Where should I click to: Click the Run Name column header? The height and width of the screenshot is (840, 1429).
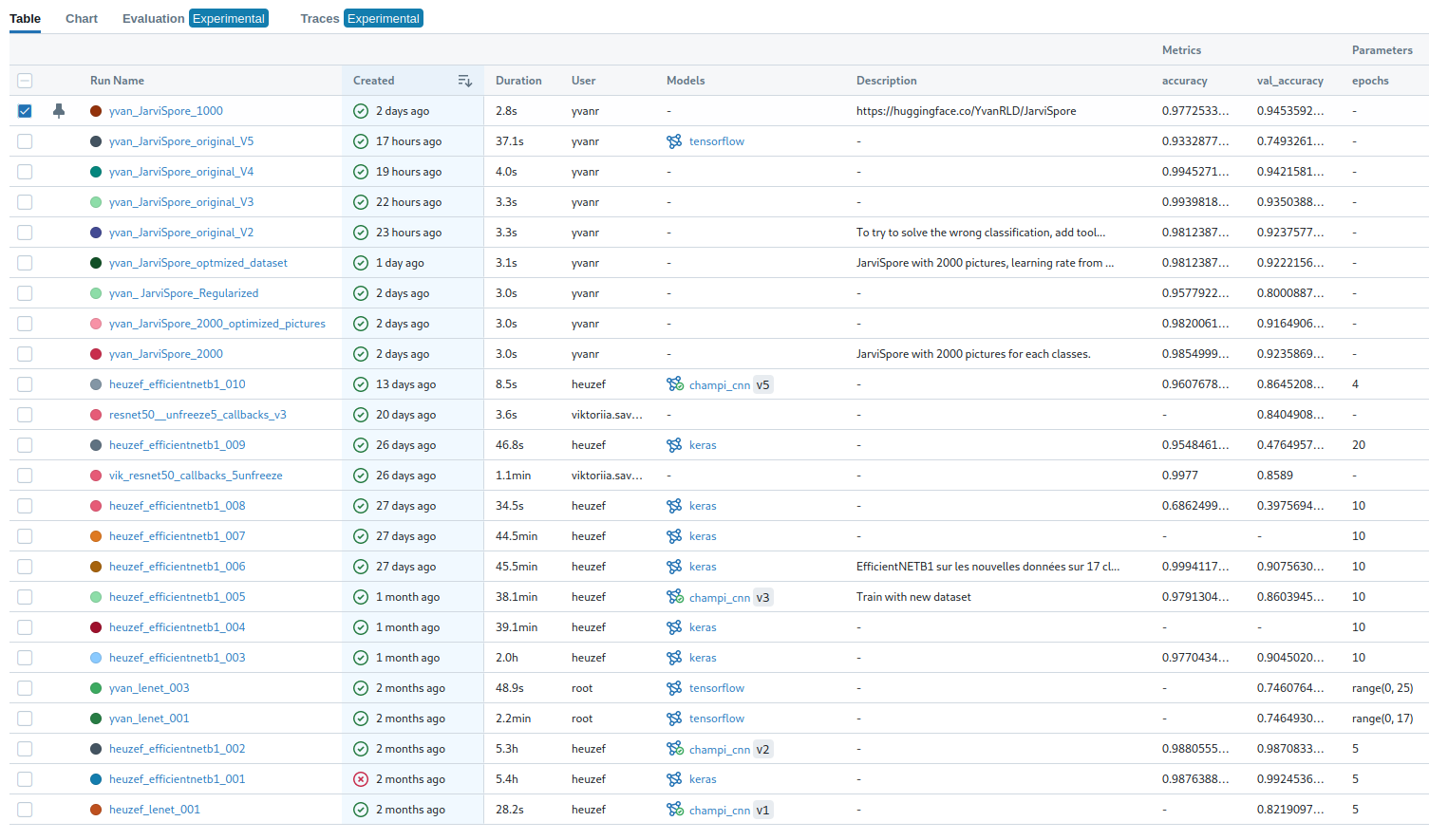coord(117,81)
